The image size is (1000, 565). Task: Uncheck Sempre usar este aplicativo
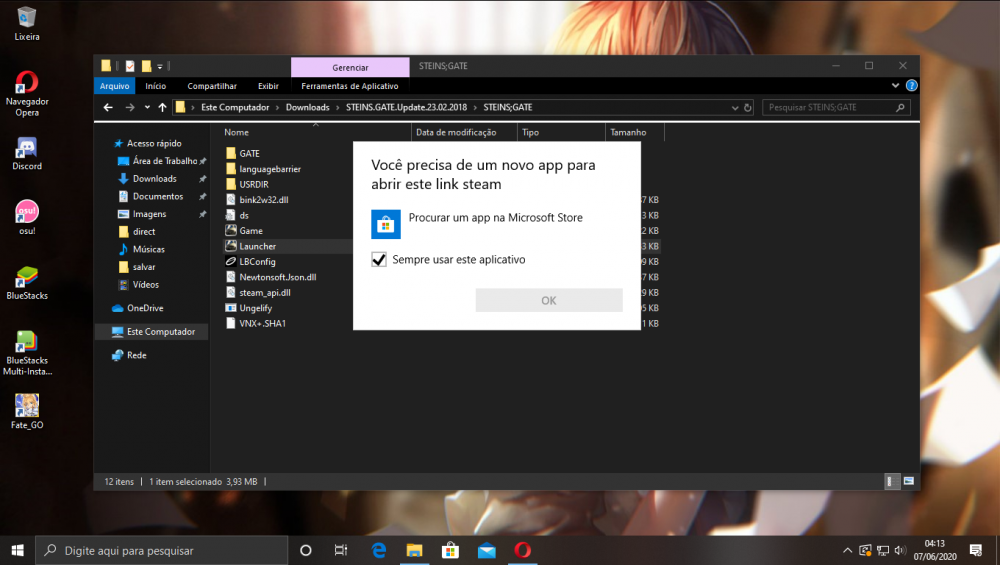(x=379, y=260)
